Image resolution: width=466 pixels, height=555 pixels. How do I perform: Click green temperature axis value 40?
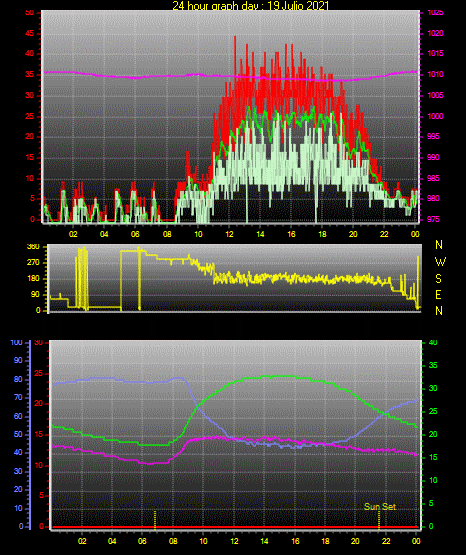click(433, 342)
